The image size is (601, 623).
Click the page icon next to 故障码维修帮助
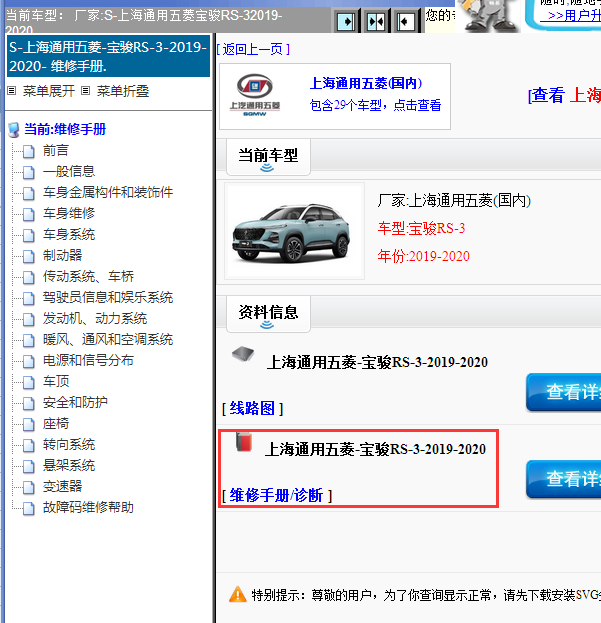coord(28,509)
